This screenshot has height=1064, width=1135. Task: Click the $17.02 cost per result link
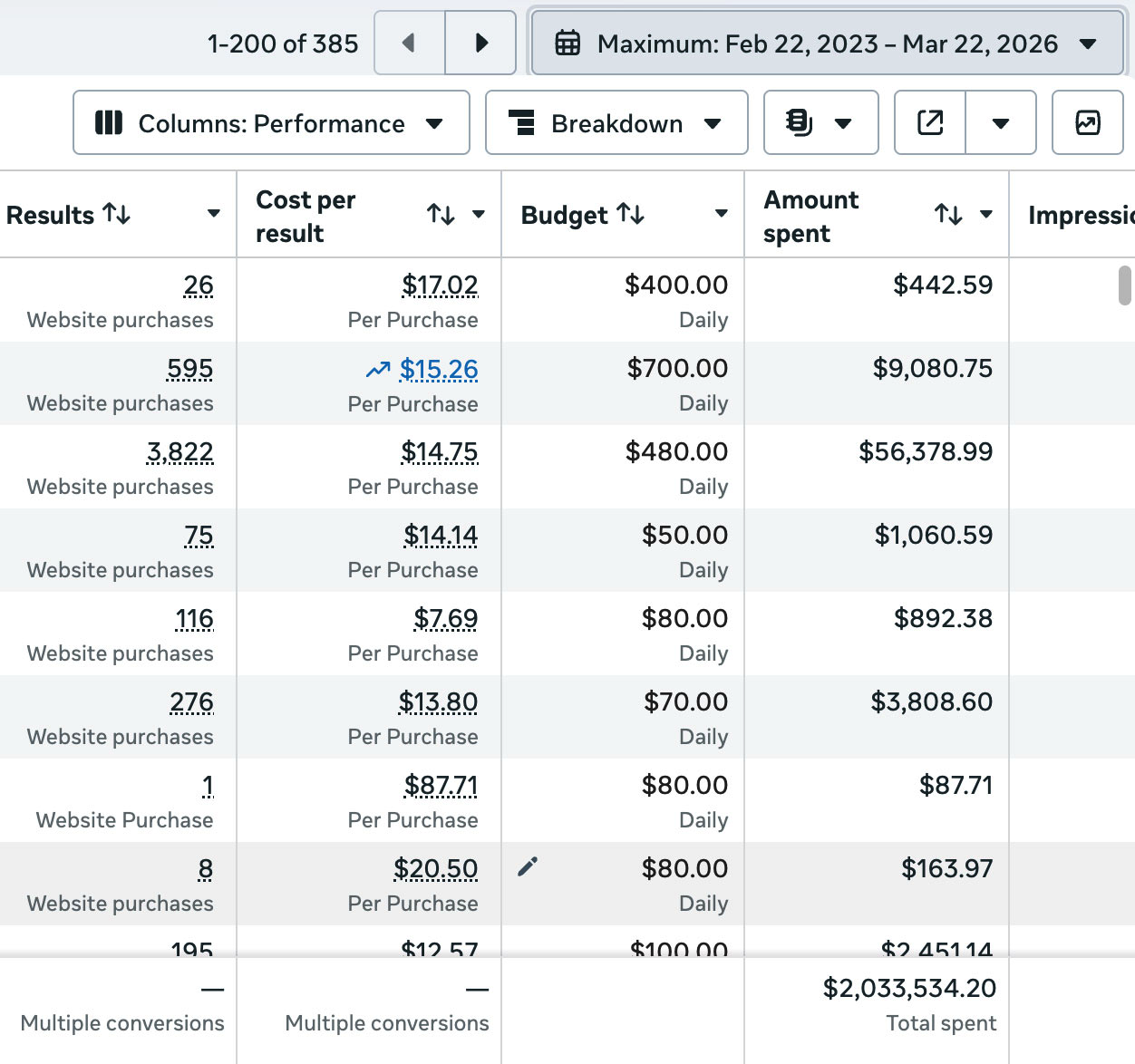click(x=441, y=285)
